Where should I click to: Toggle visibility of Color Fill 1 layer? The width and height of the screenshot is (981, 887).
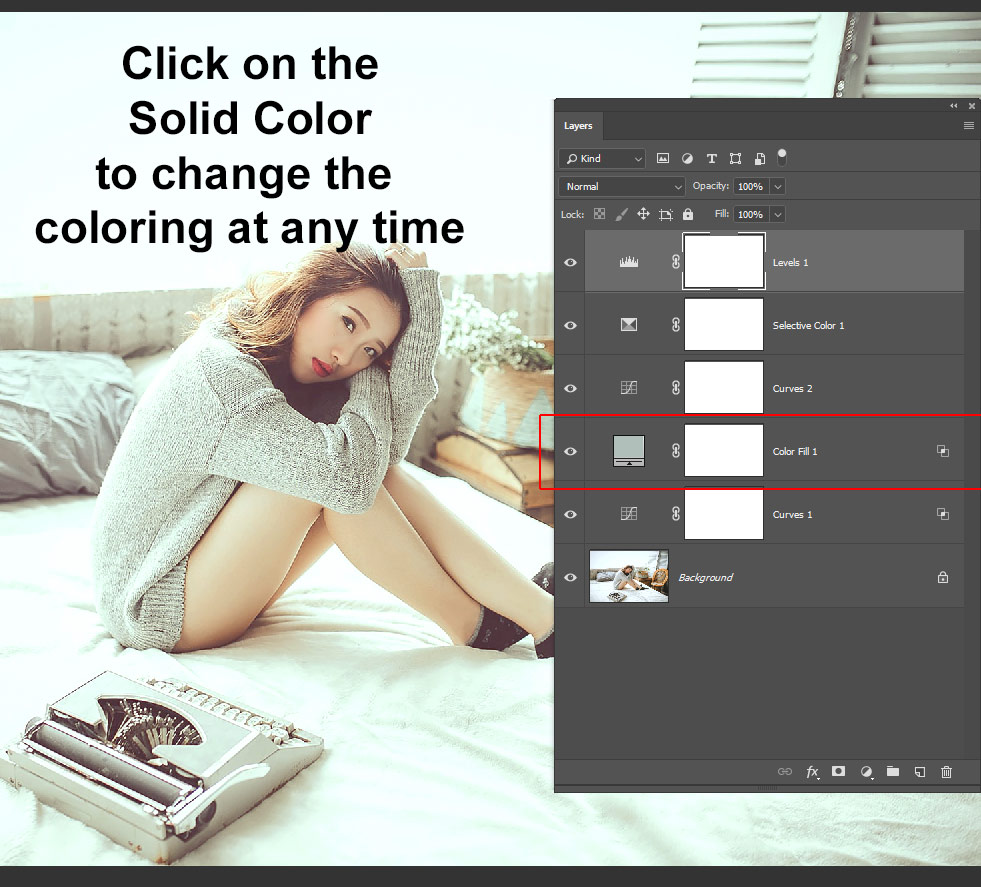pyautogui.click(x=570, y=451)
